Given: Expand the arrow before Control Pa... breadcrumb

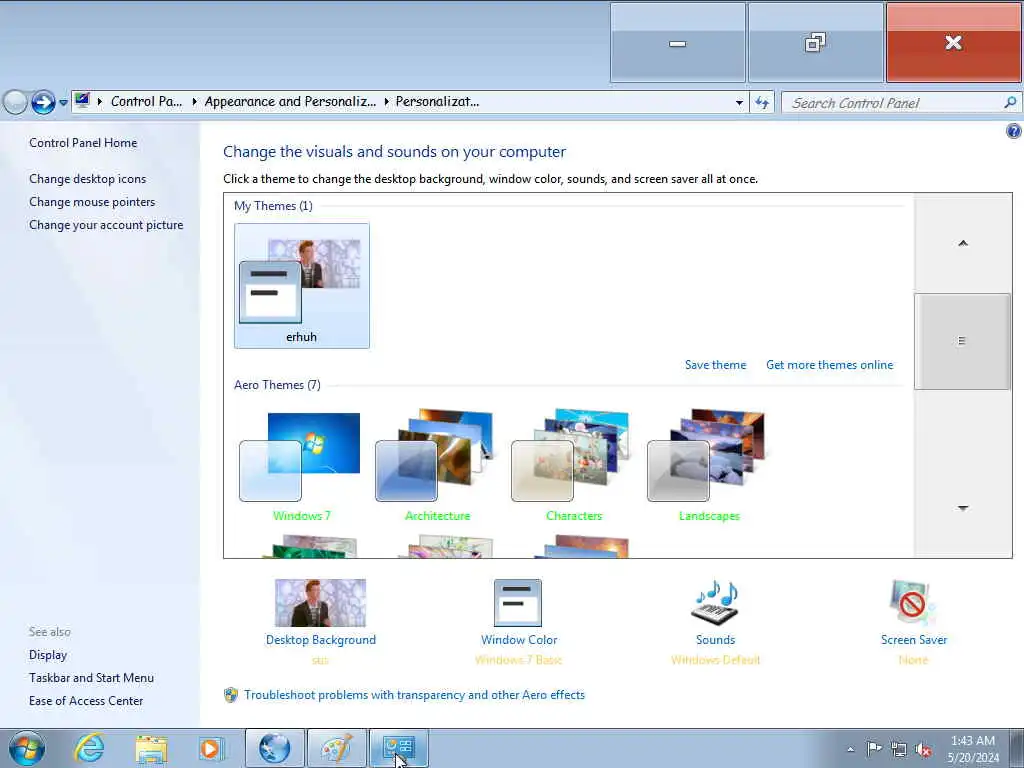Looking at the screenshot, I should (x=100, y=102).
